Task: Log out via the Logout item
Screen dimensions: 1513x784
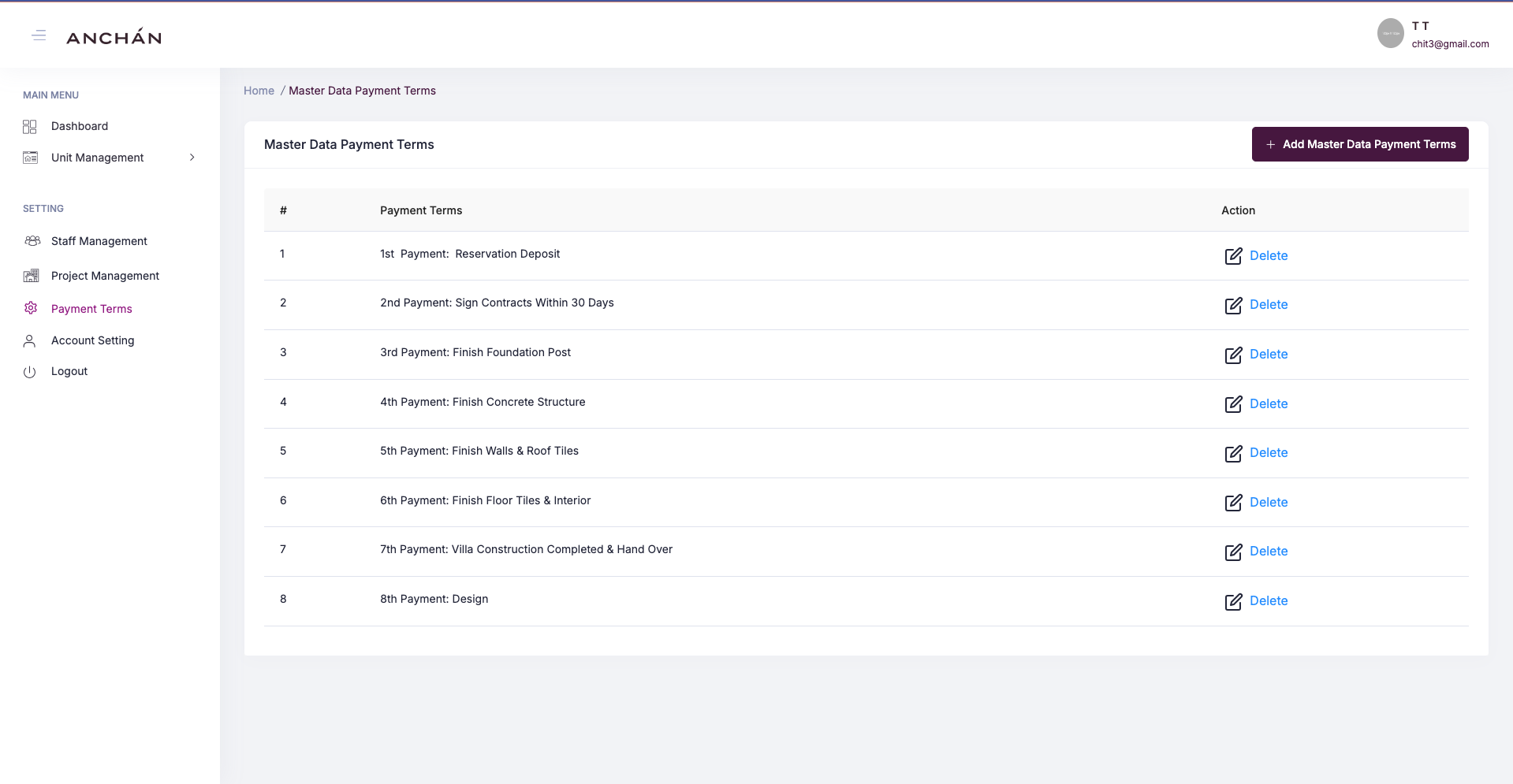Action: pyautogui.click(x=69, y=371)
